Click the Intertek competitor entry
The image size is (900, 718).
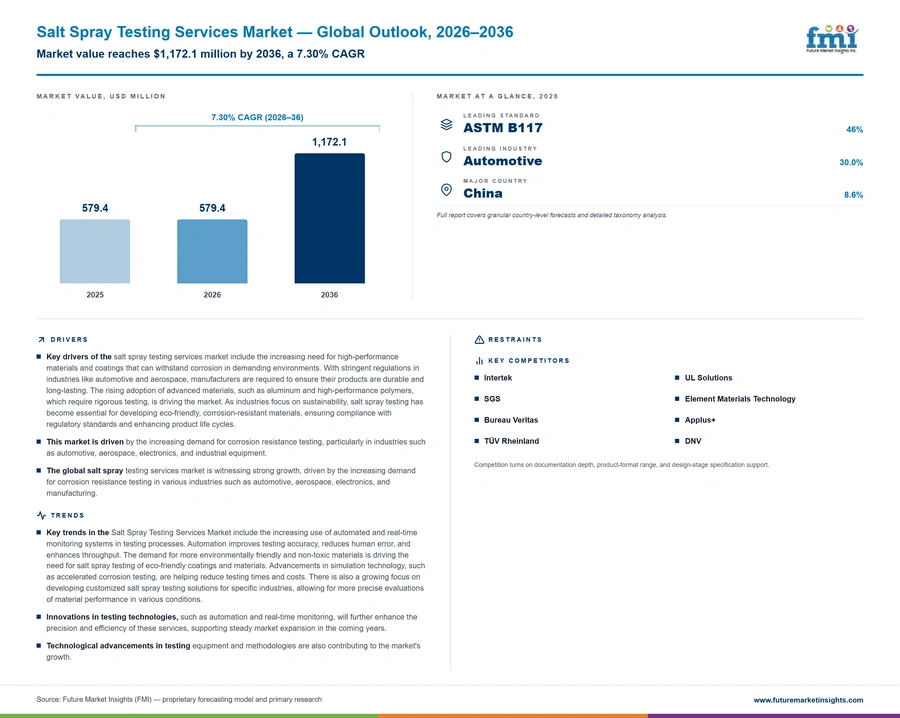[x=498, y=378]
